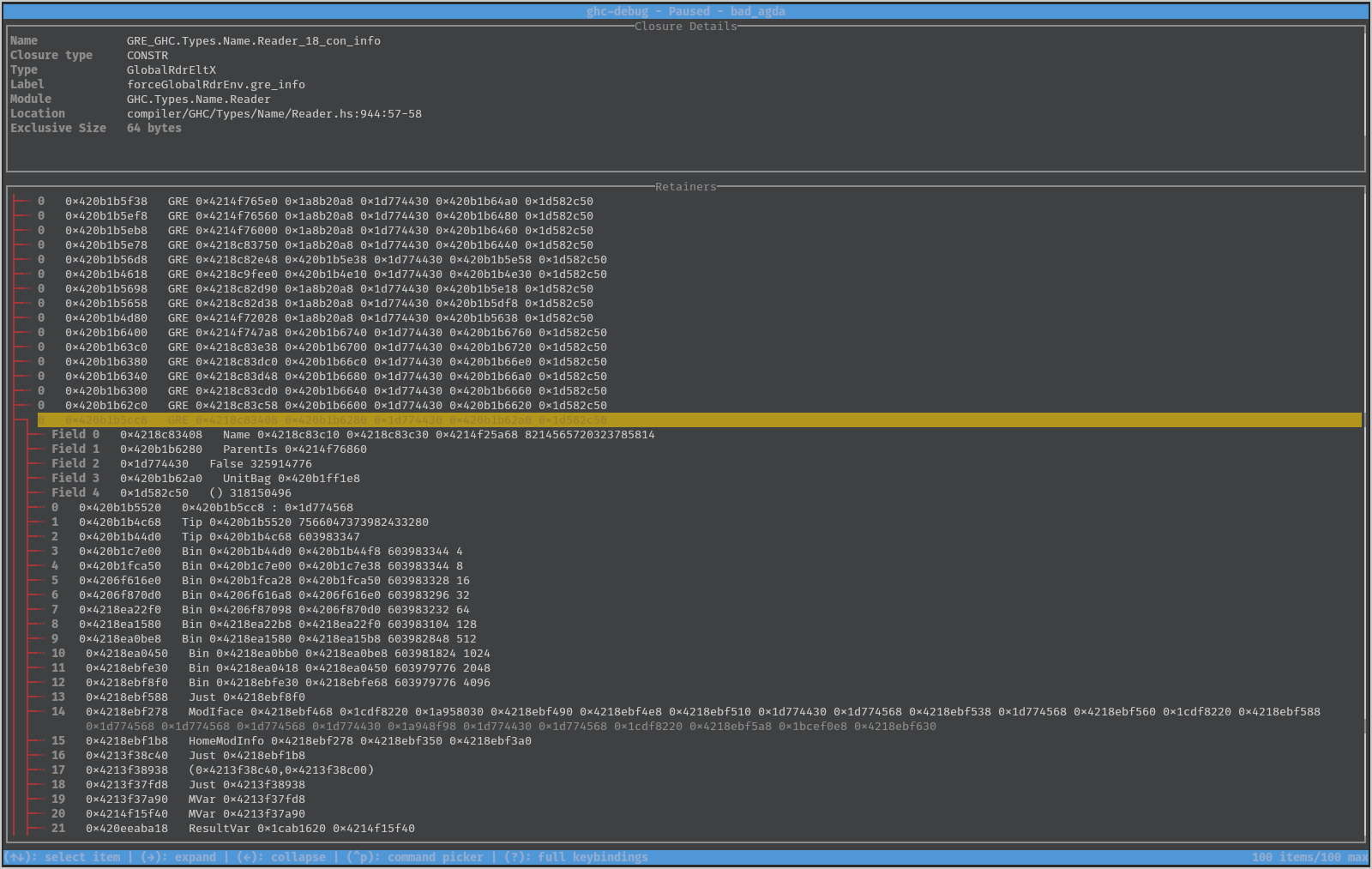Select the MVar row 0x4213f37a90
The image size is (1372, 869).
(195, 800)
